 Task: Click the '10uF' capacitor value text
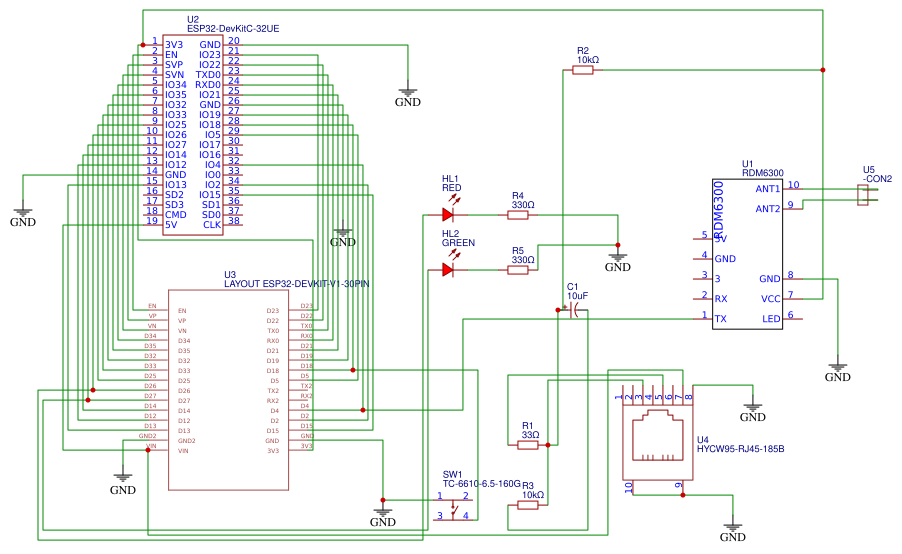pyautogui.click(x=578, y=296)
